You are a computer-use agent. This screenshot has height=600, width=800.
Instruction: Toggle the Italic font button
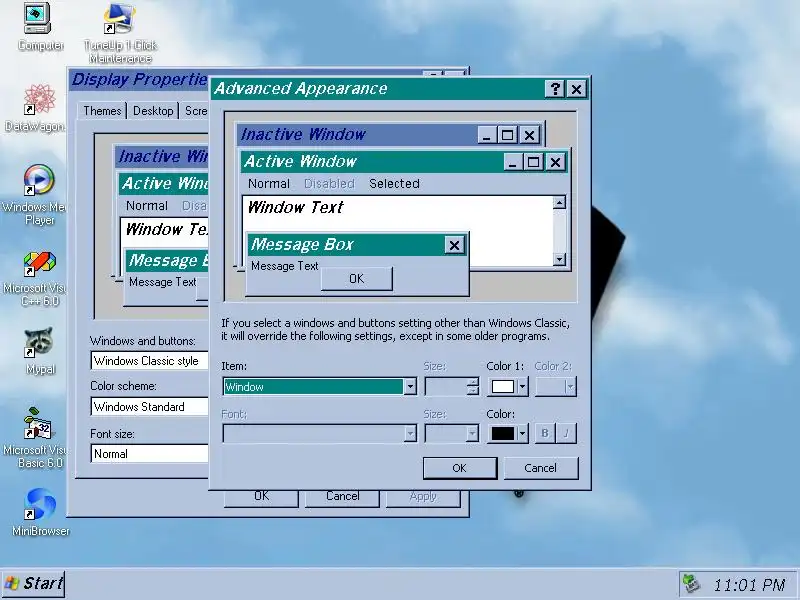(566, 434)
